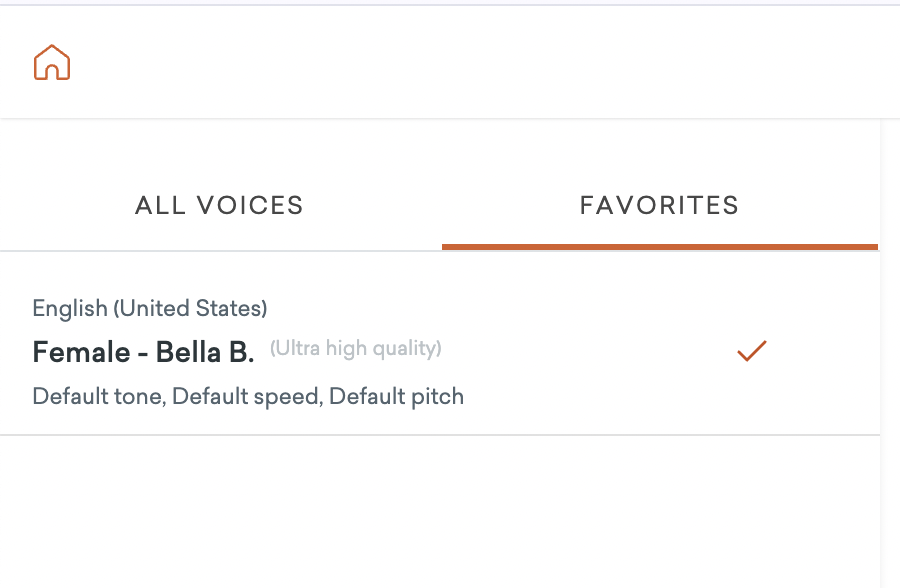Click the gray line under ALL VOICES tab
The height and width of the screenshot is (588, 900).
tap(221, 251)
